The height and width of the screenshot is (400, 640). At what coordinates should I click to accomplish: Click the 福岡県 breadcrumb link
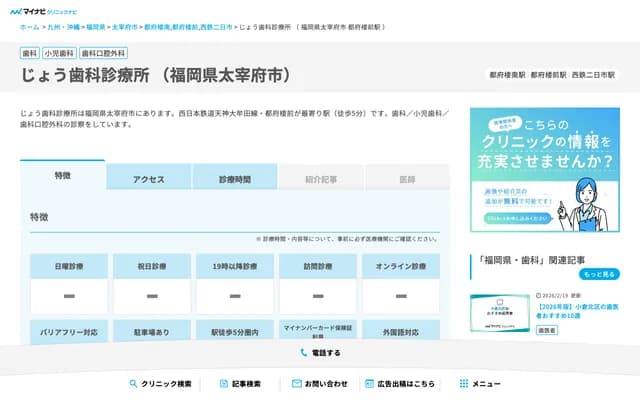pos(95,27)
